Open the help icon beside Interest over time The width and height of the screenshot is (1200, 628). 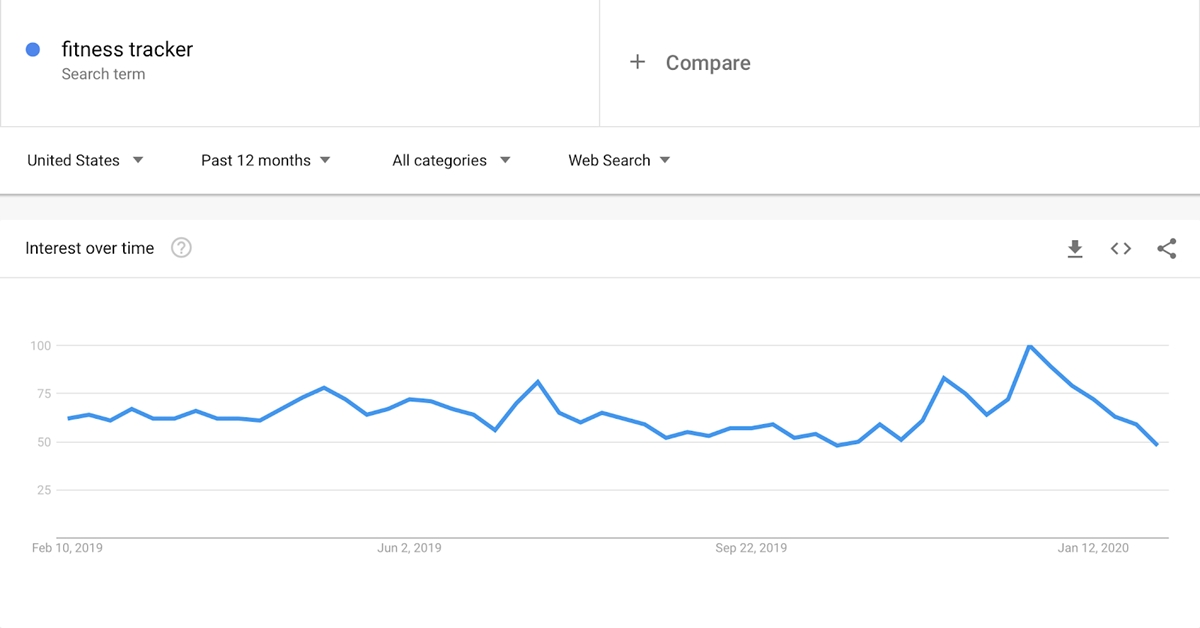point(181,248)
